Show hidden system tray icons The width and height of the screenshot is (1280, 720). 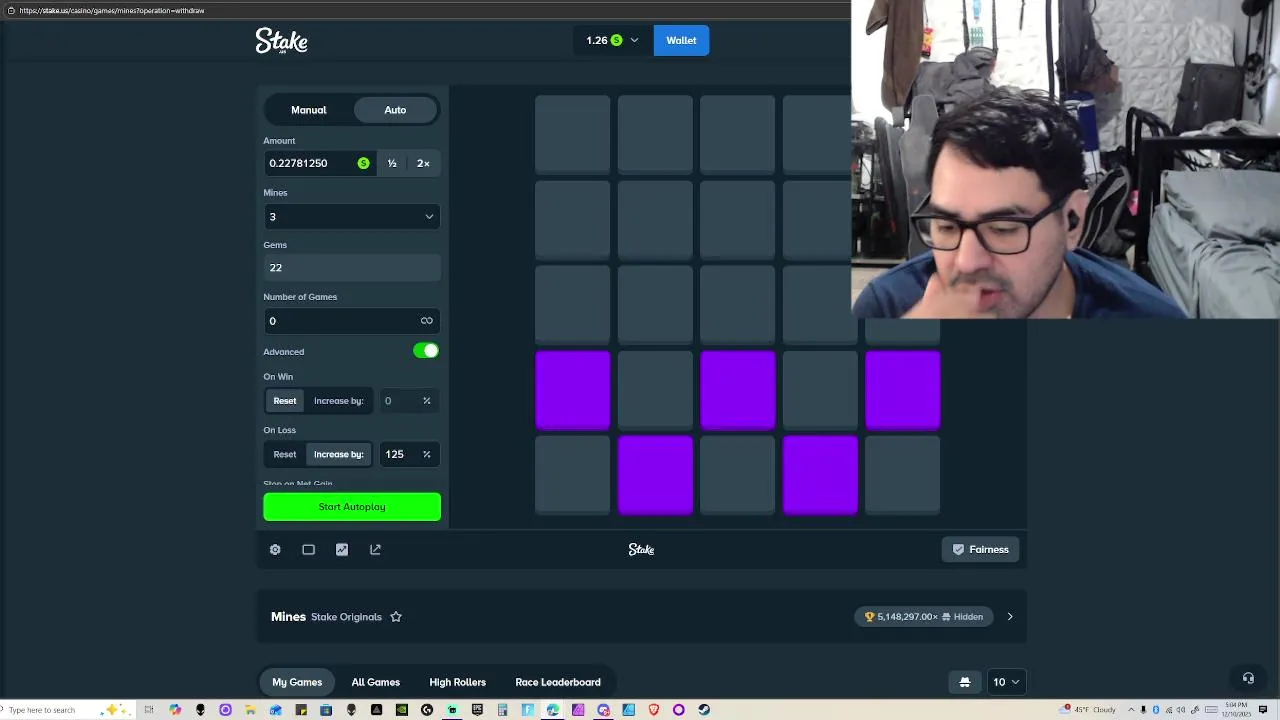click(1131, 709)
